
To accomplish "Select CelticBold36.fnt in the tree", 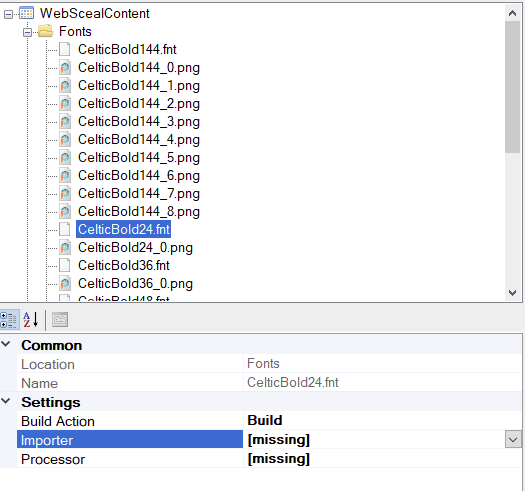I will pos(124,265).
